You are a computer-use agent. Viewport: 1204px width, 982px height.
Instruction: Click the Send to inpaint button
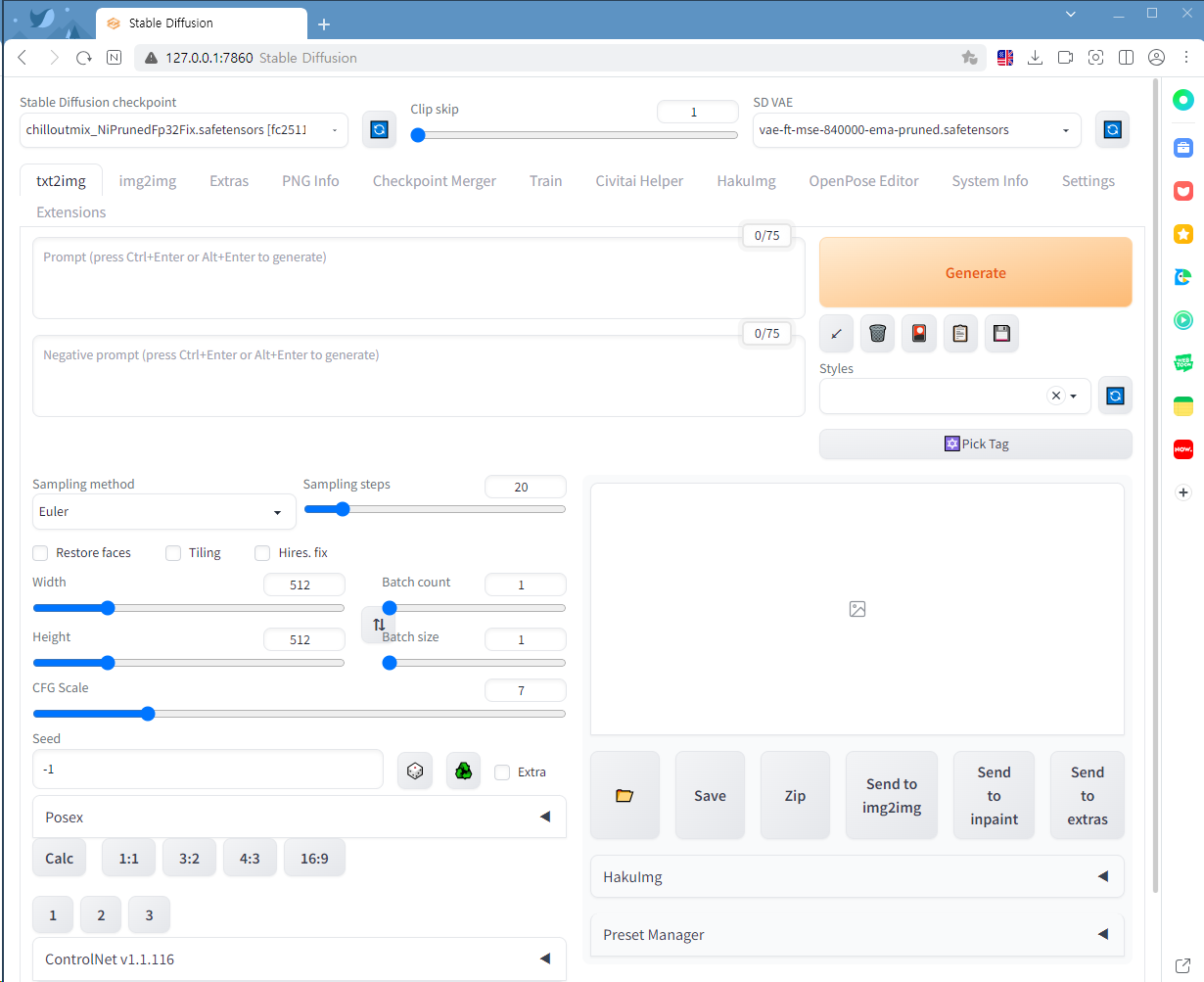point(994,796)
